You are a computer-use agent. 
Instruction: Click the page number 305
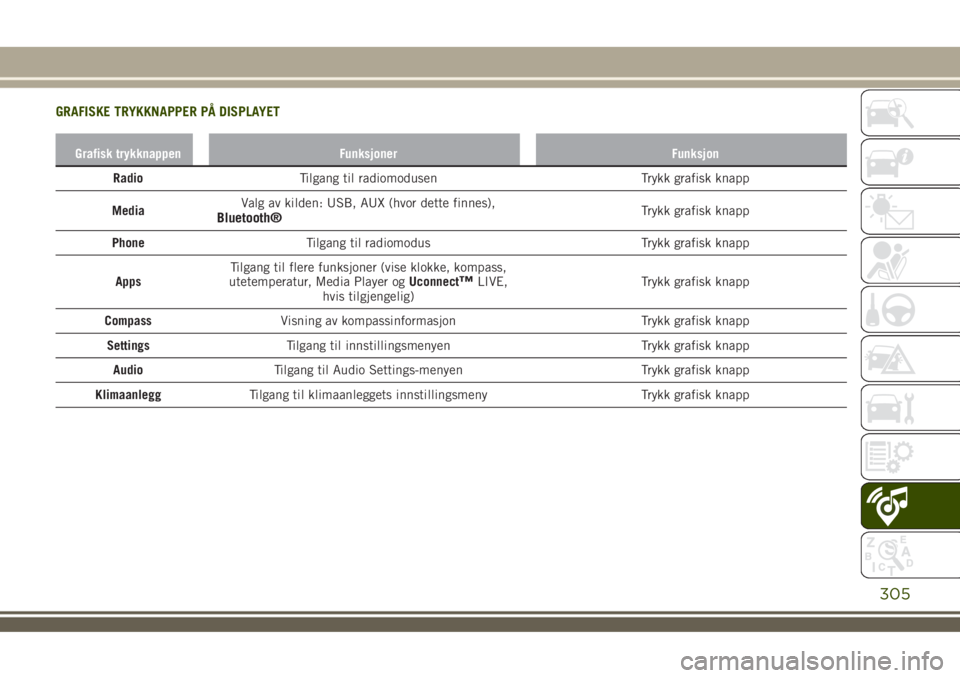coord(894,593)
